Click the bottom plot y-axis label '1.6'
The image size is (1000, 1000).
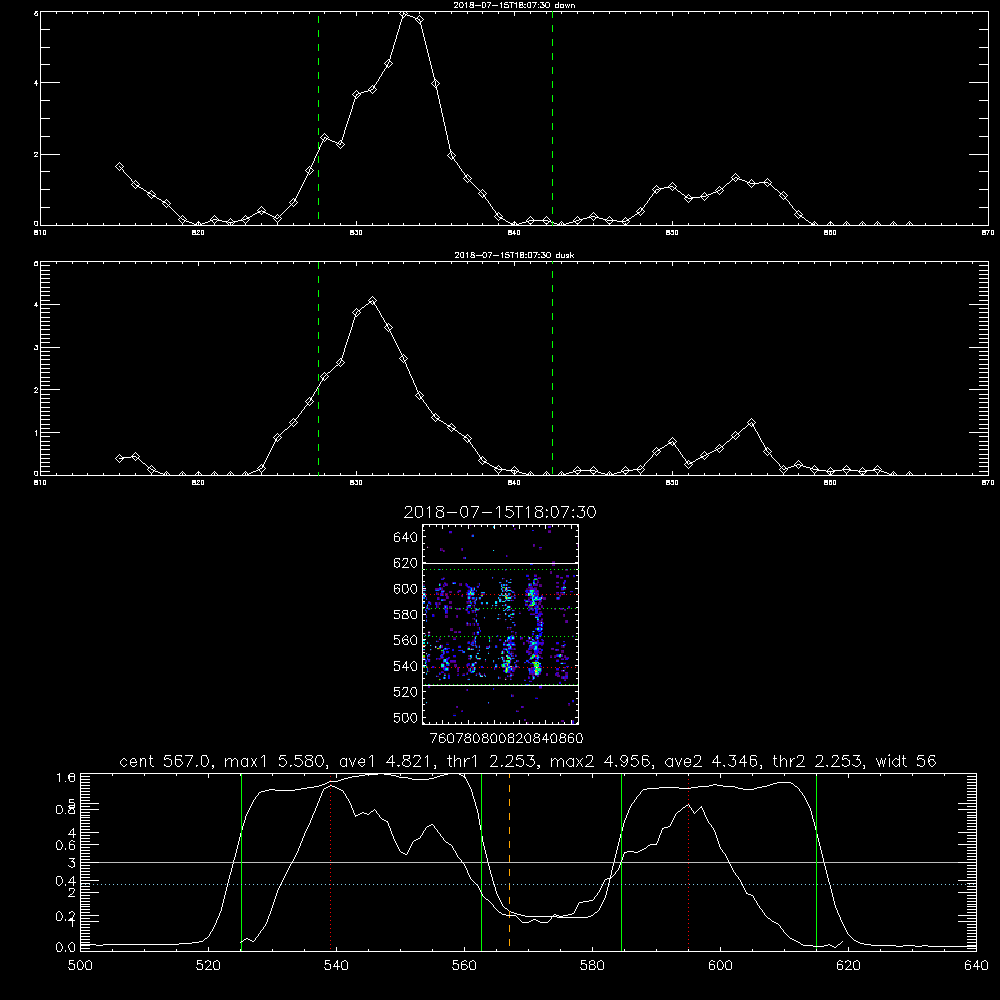tap(66, 778)
